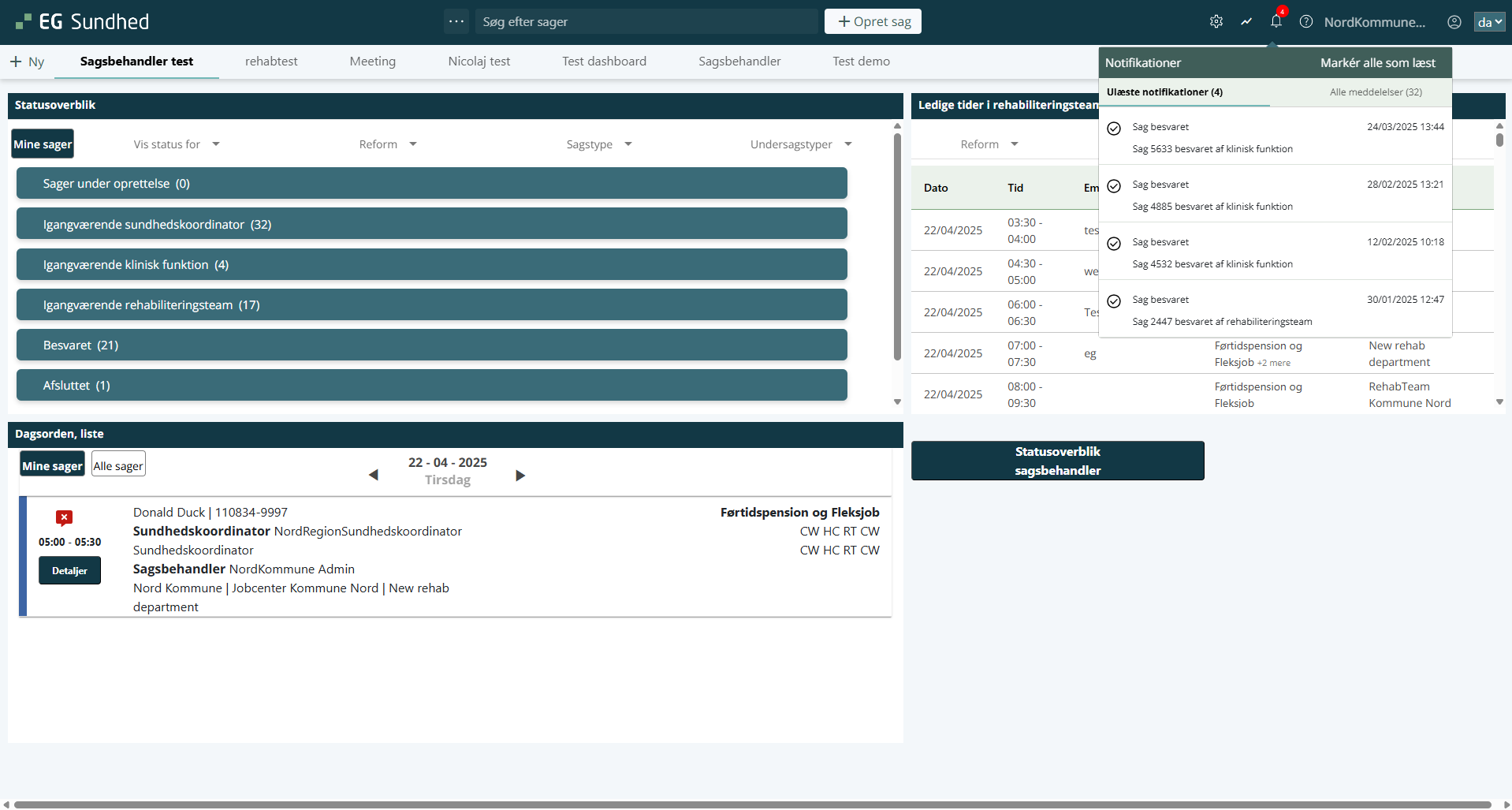Image resolution: width=1512 pixels, height=810 pixels.
Task: Switch to the rehabtest tab
Action: [271, 62]
